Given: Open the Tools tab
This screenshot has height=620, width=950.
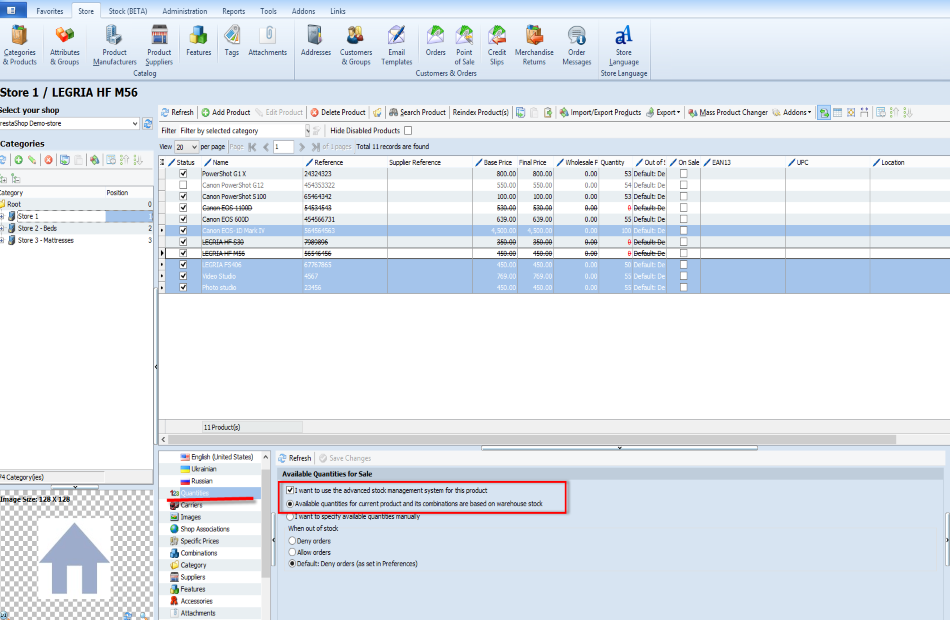Looking at the screenshot, I should coord(268,11).
